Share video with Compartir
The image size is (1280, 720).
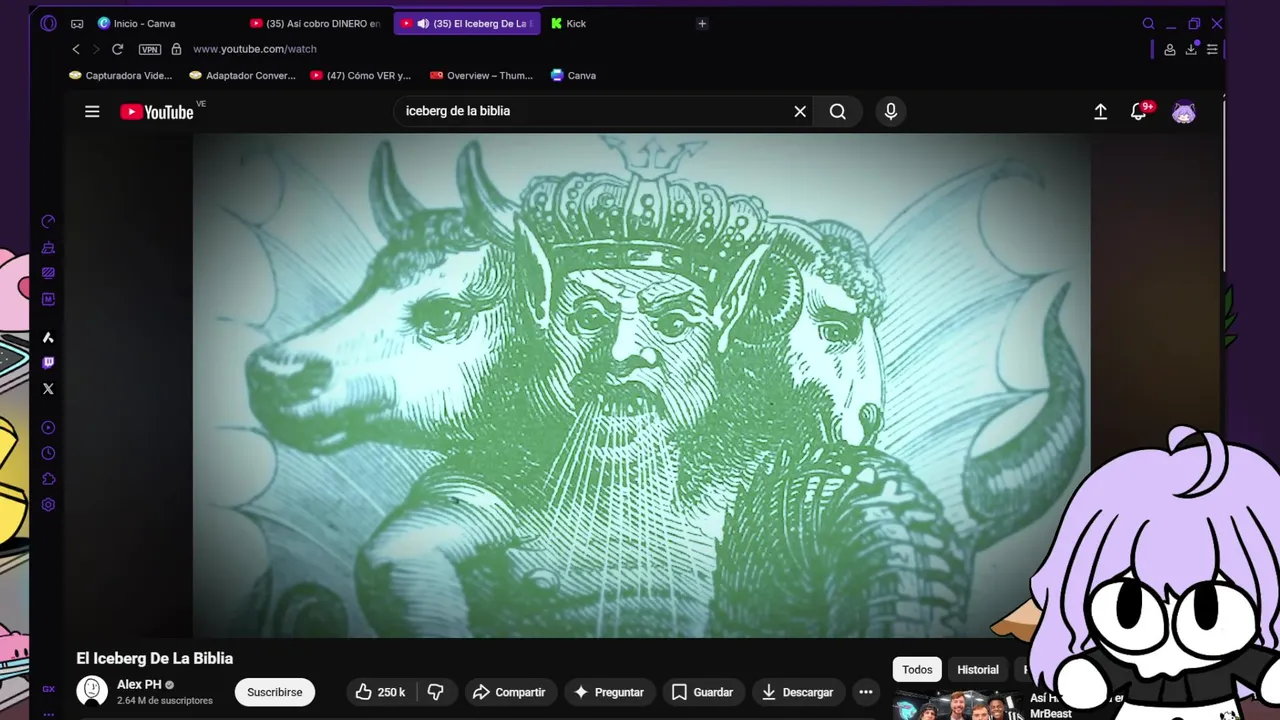509,692
